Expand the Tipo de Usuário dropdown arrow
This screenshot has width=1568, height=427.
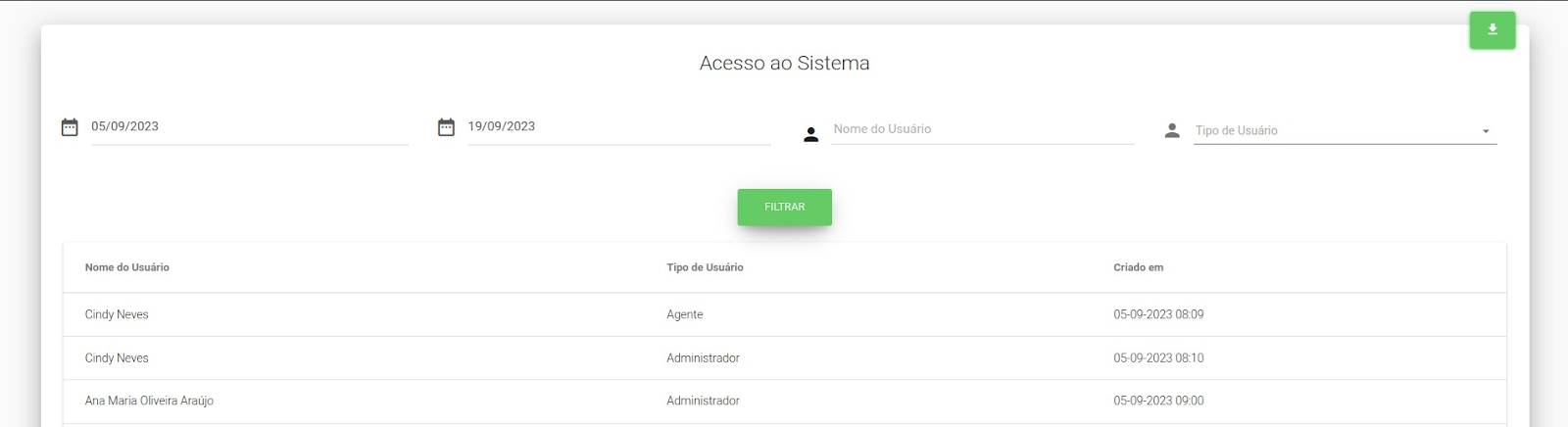click(x=1486, y=131)
